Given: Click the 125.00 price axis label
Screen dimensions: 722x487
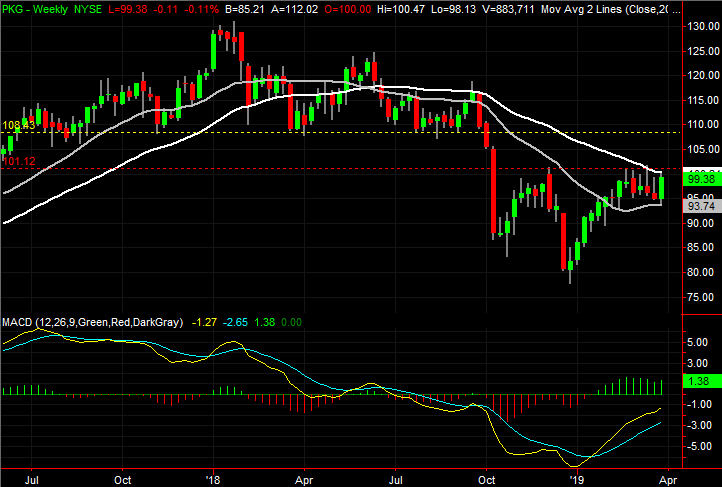Looking at the screenshot, I should tap(703, 51).
